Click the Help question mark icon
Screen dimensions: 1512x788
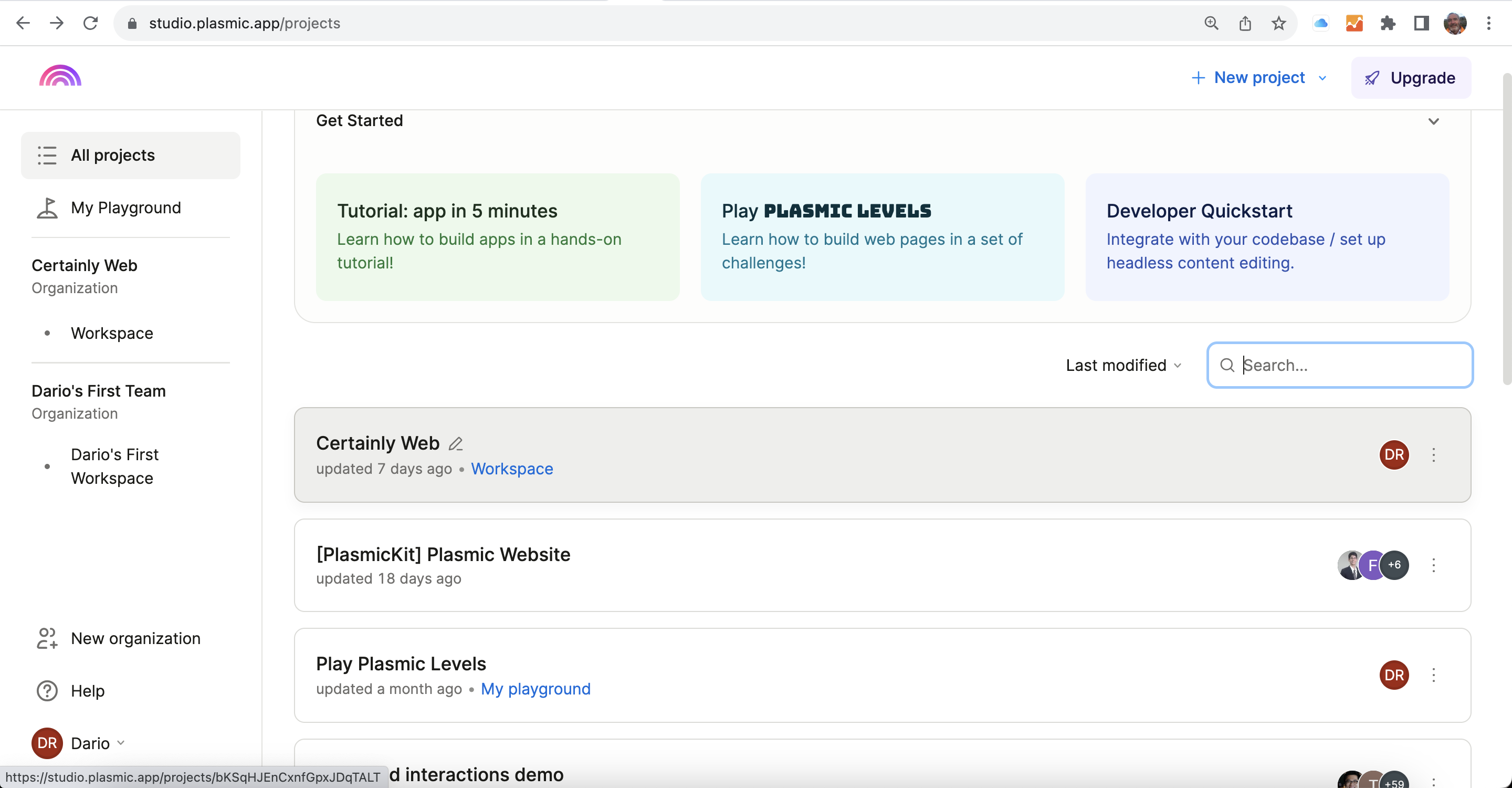pos(47,690)
